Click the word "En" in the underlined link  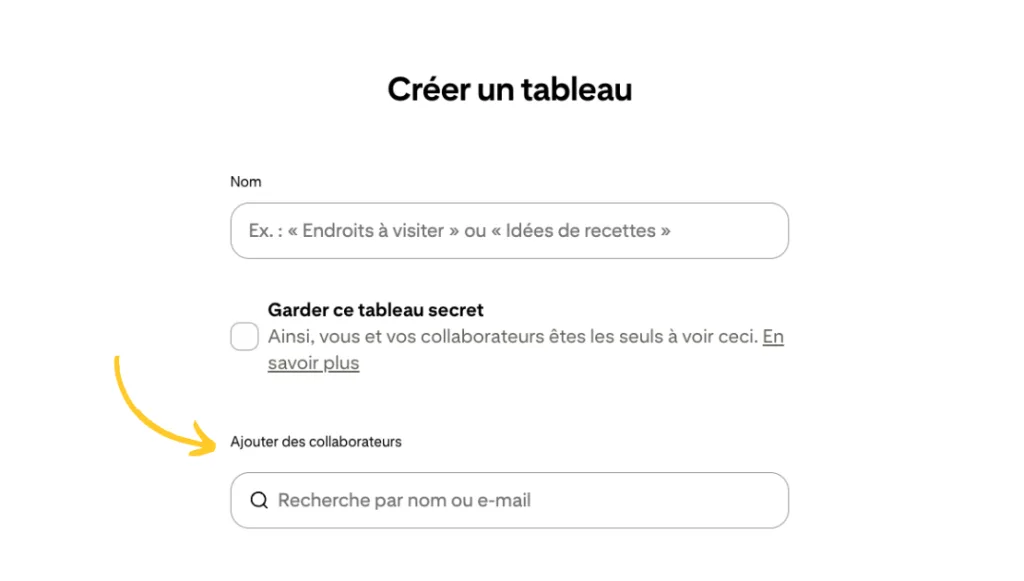[773, 337]
